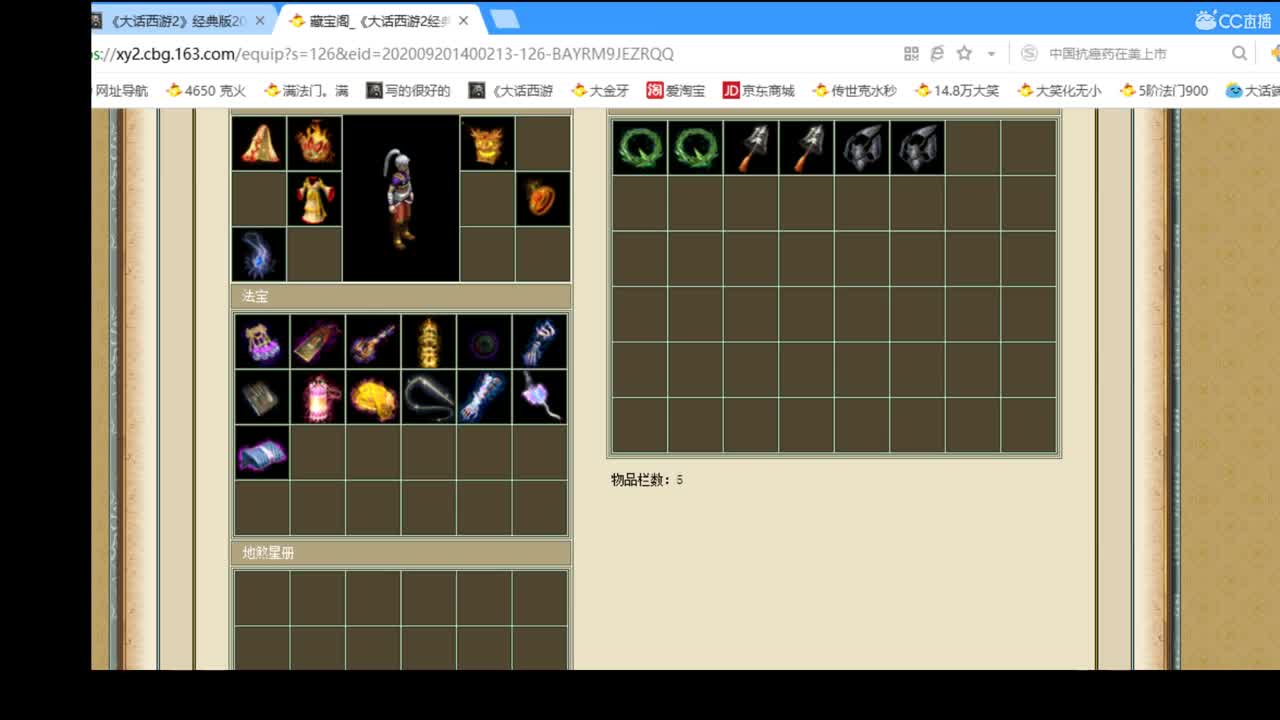The width and height of the screenshot is (1280, 720).
Task: Click the silver whip treasure icon
Action: tap(429, 397)
